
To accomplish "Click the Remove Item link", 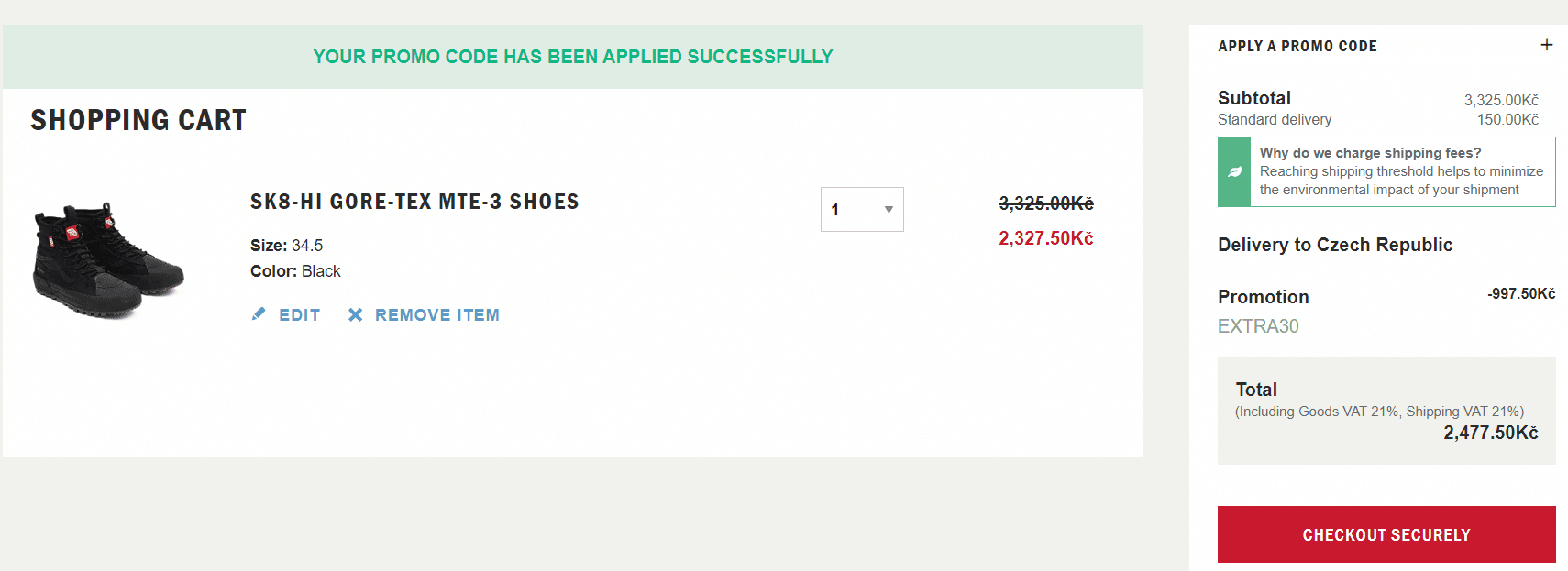I will coord(437,314).
